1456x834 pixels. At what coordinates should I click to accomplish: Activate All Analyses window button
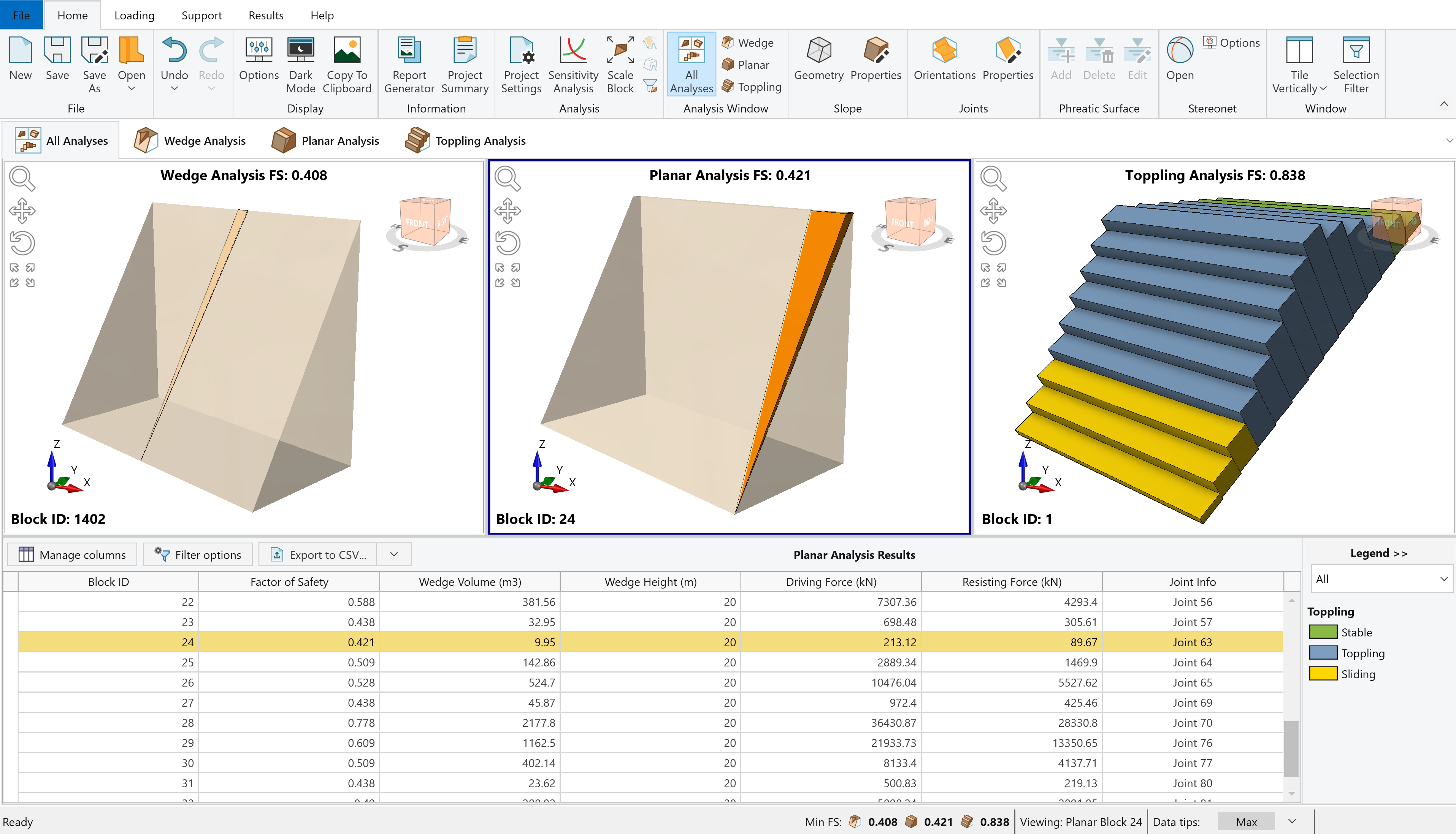[x=692, y=65]
